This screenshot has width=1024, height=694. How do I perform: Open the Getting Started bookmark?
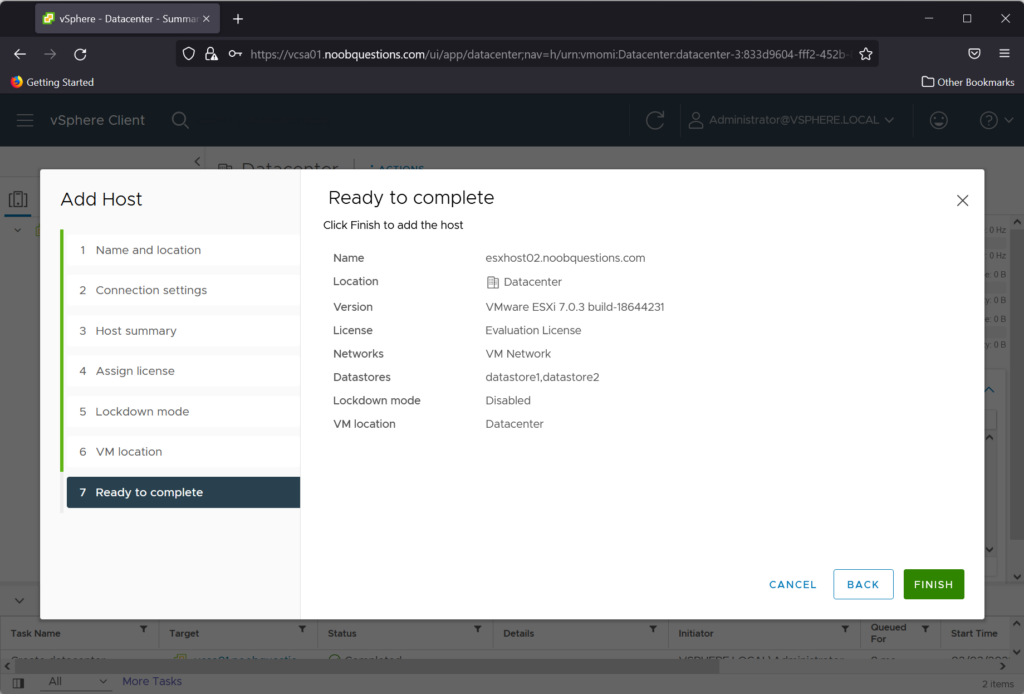click(52, 82)
